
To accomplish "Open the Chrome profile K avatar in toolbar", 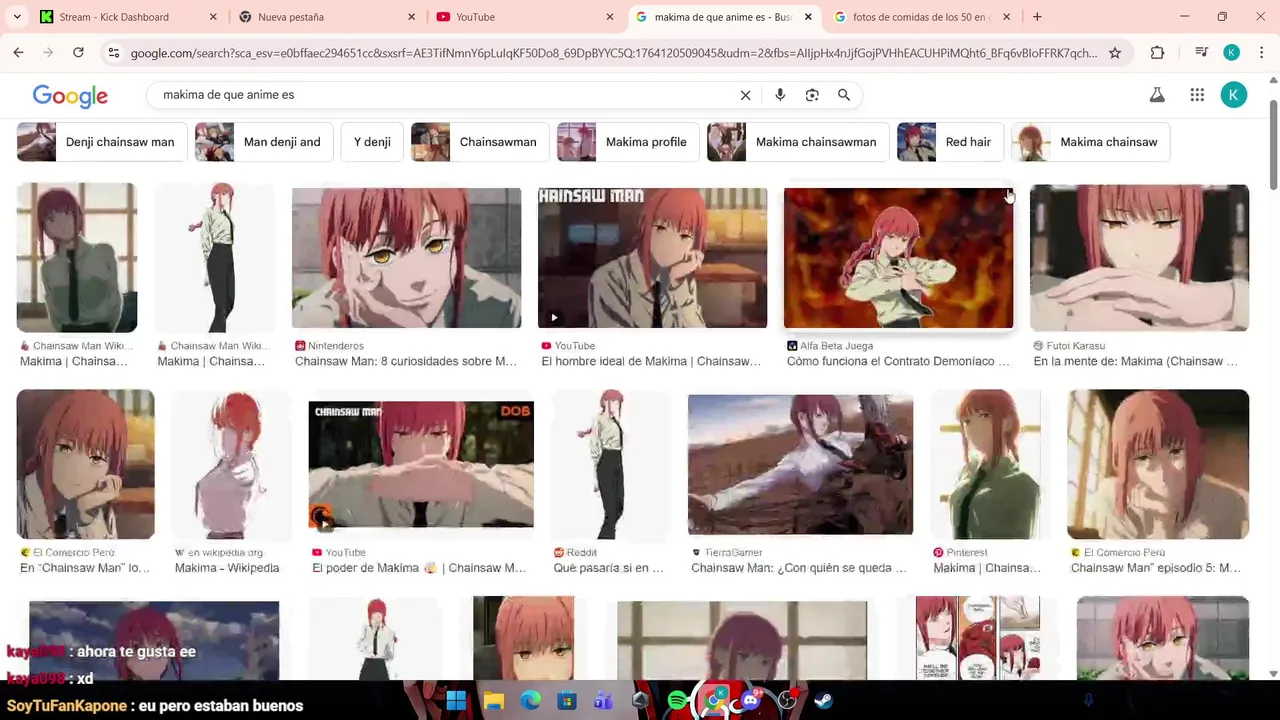I will coord(1232,53).
